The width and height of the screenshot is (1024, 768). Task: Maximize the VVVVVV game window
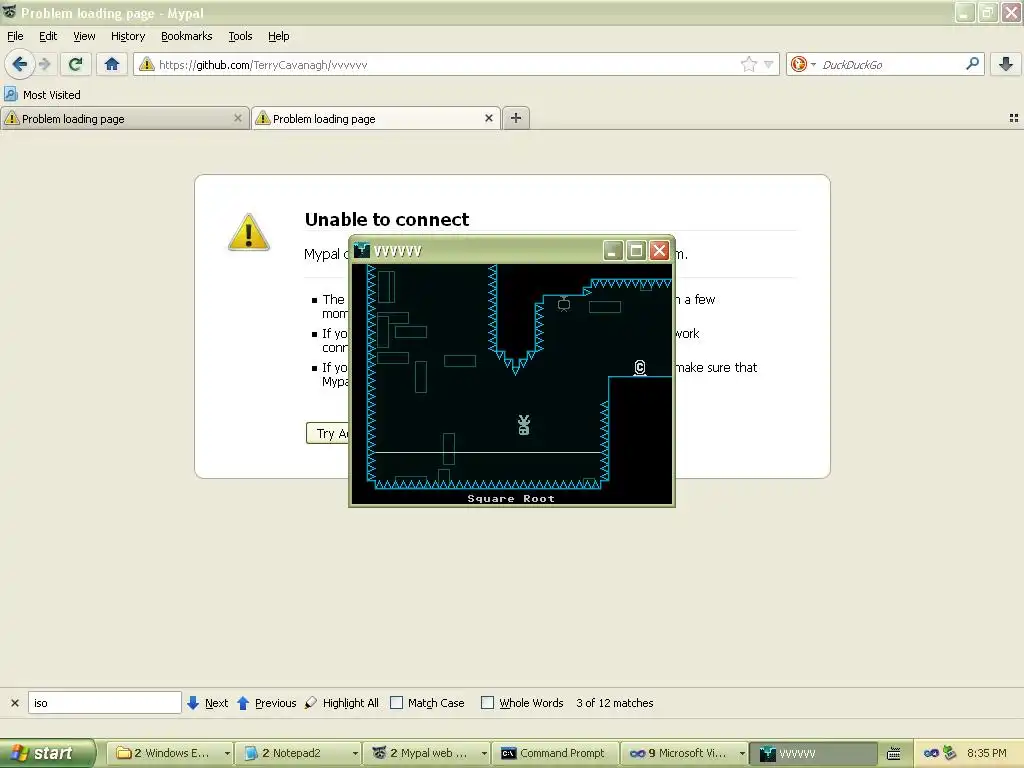click(x=636, y=250)
